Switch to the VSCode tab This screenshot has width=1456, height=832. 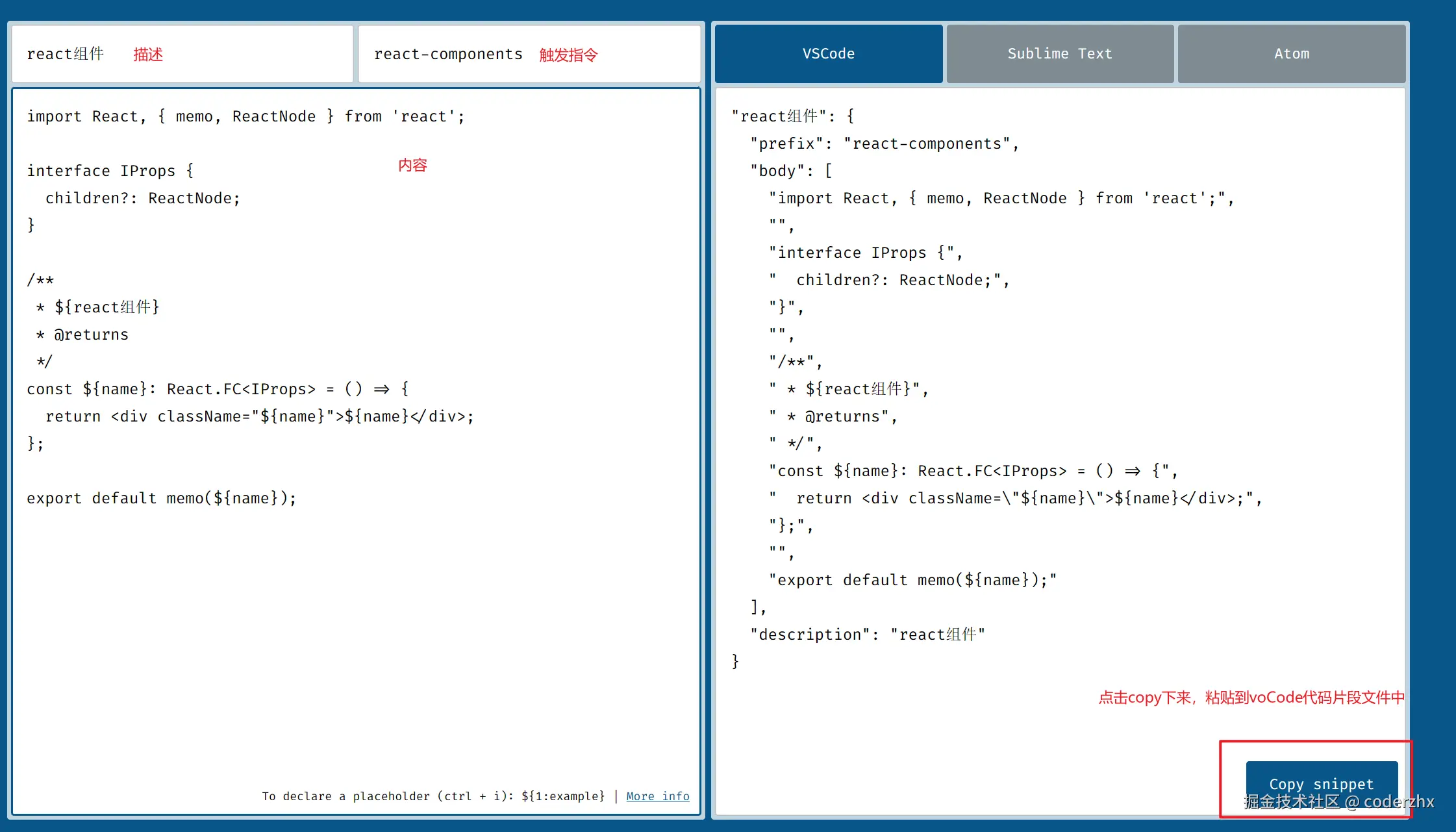[828, 54]
